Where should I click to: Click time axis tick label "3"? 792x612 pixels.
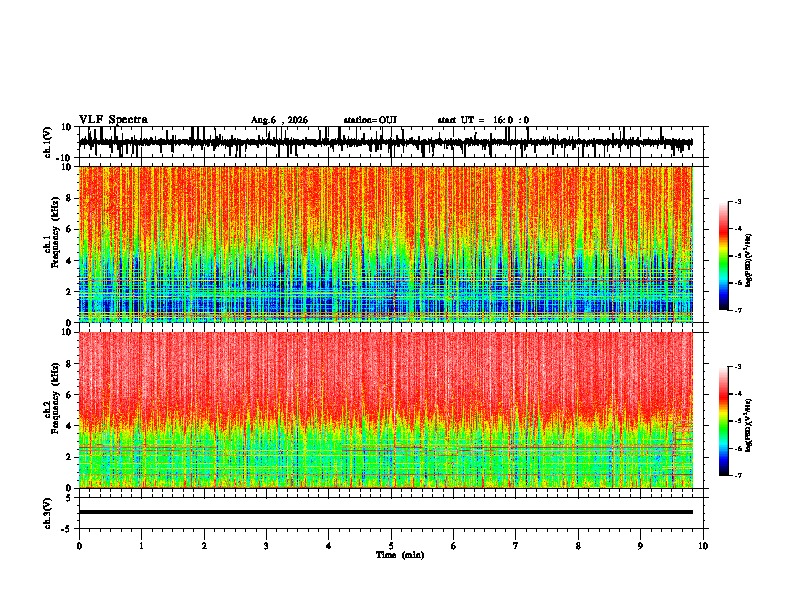pyautogui.click(x=267, y=546)
